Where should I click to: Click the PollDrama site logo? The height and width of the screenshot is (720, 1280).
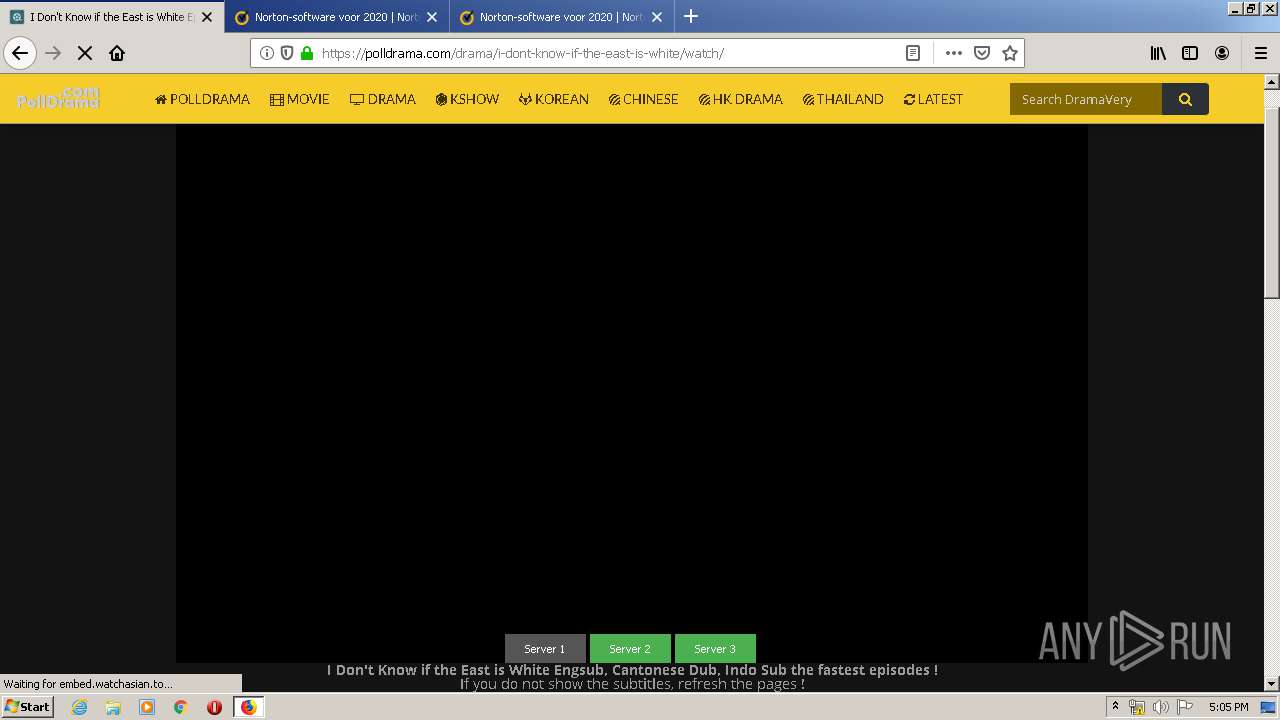(58, 98)
